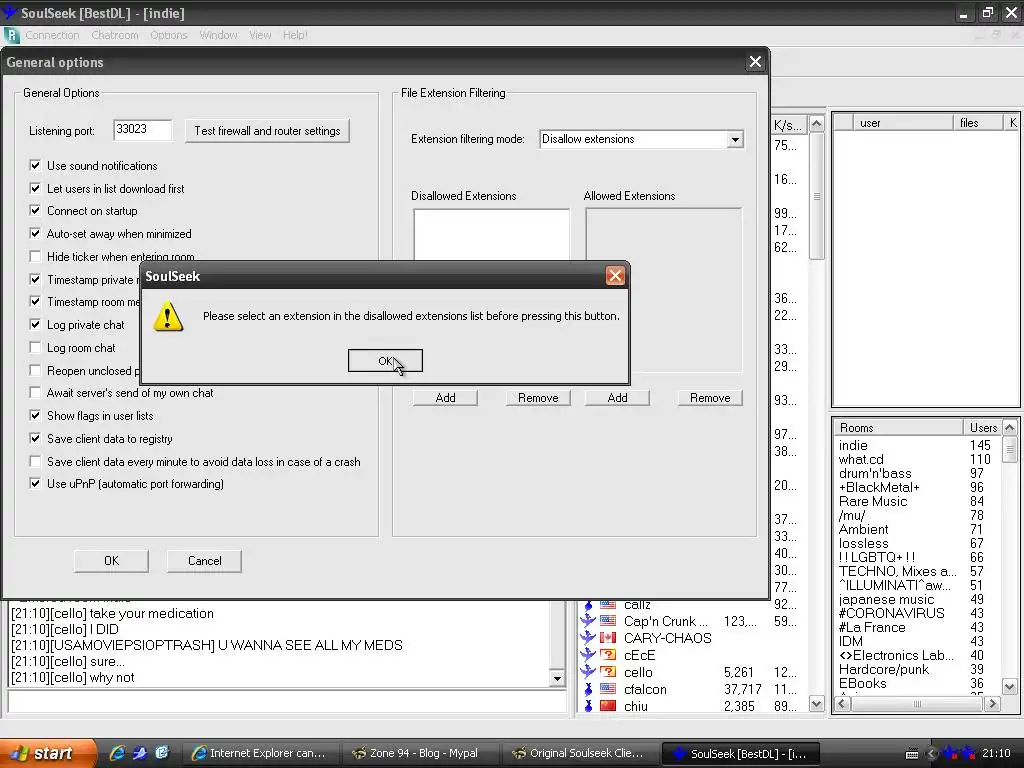This screenshot has height=768, width=1024.
Task: Click Cancel in General options window
Action: (204, 561)
